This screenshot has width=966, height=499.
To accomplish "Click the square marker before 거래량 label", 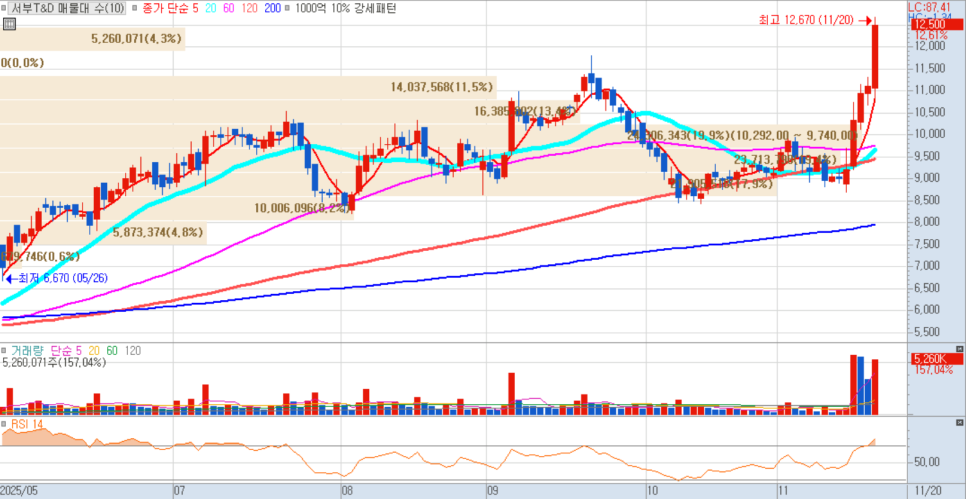I will (5, 351).
